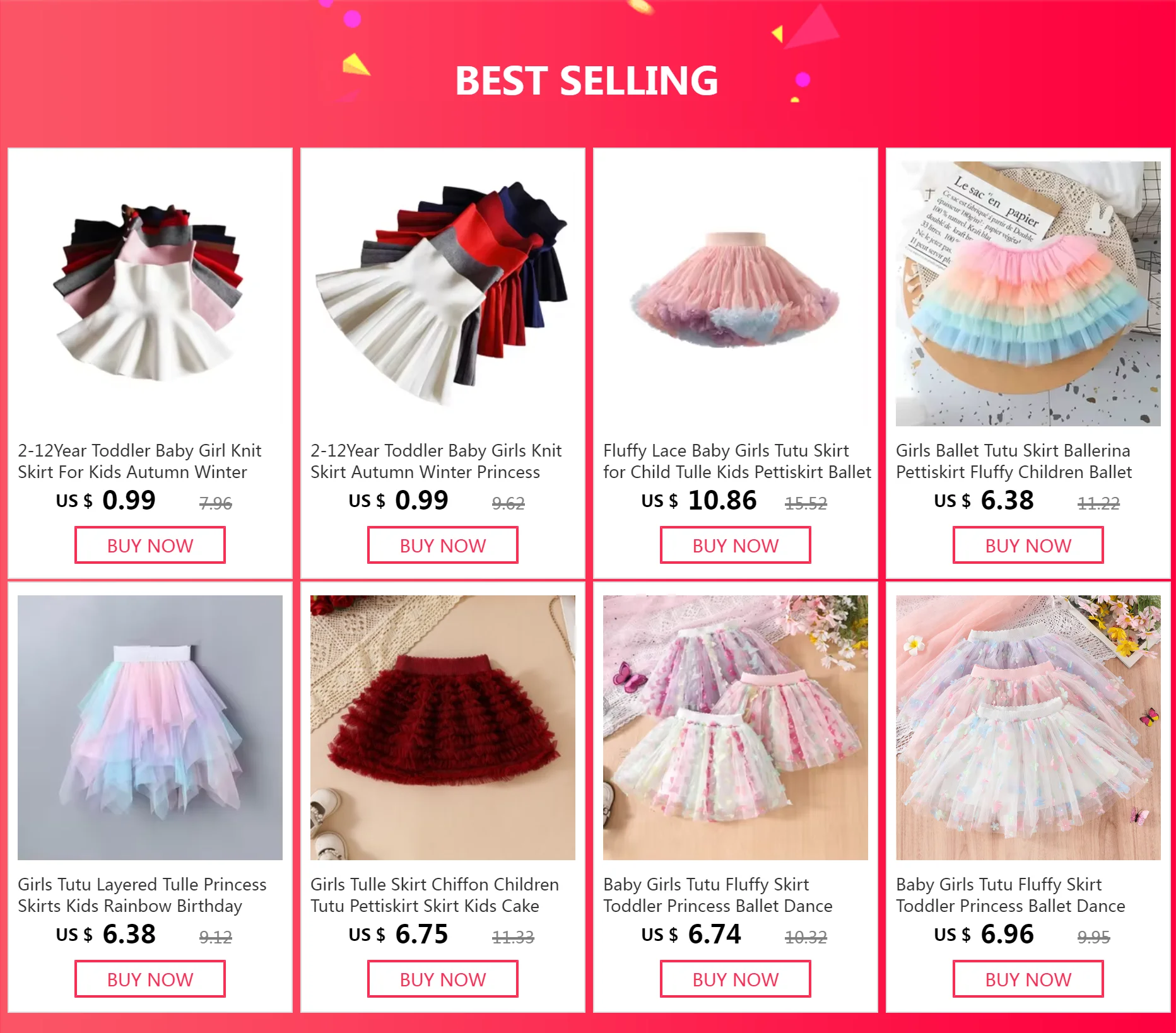Open the dark red ruffled skirt photo
Screen dimensions: 1176x1033
coord(443,728)
